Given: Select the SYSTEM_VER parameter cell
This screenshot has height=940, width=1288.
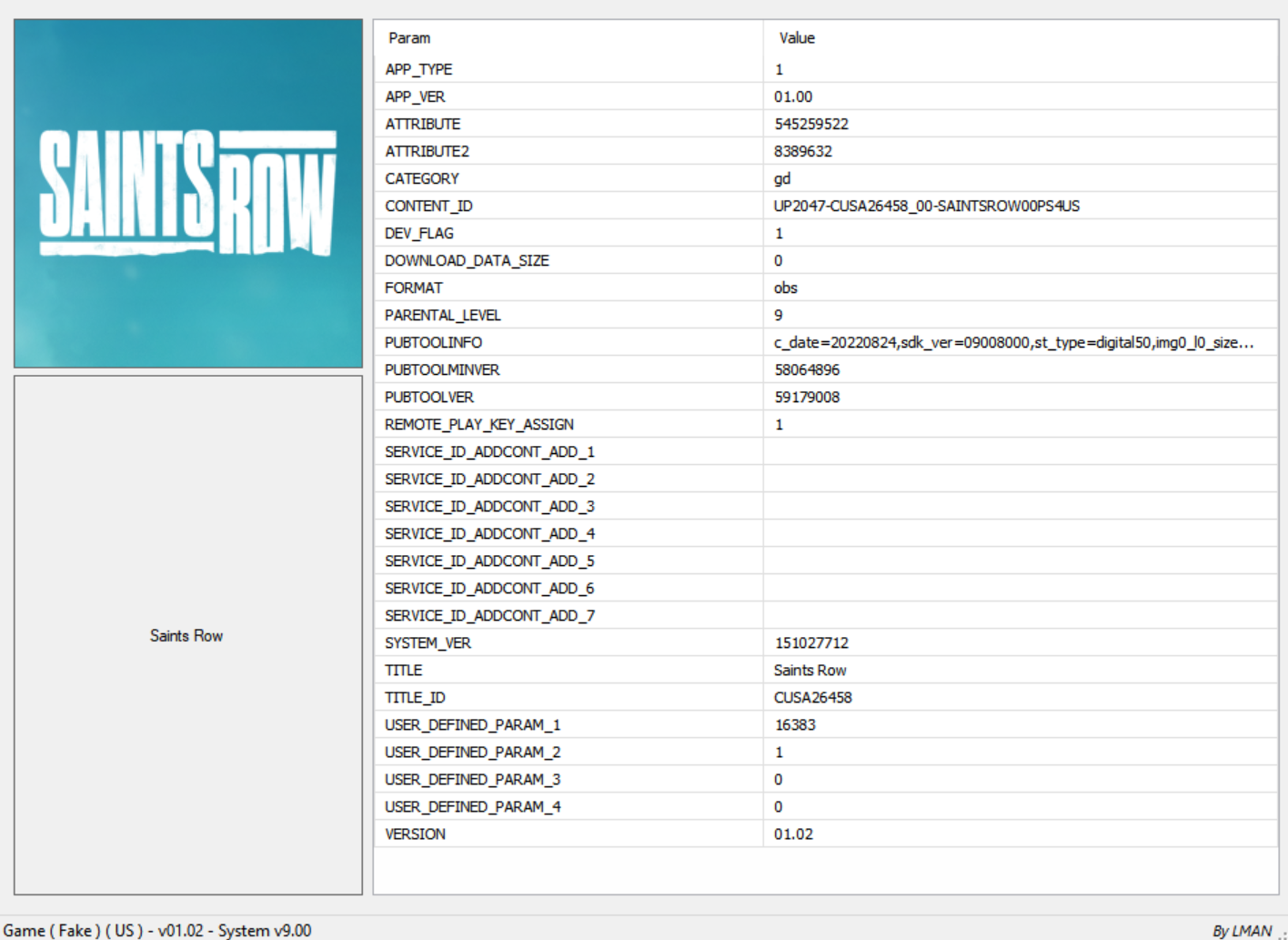Looking at the screenshot, I should [x=569, y=642].
